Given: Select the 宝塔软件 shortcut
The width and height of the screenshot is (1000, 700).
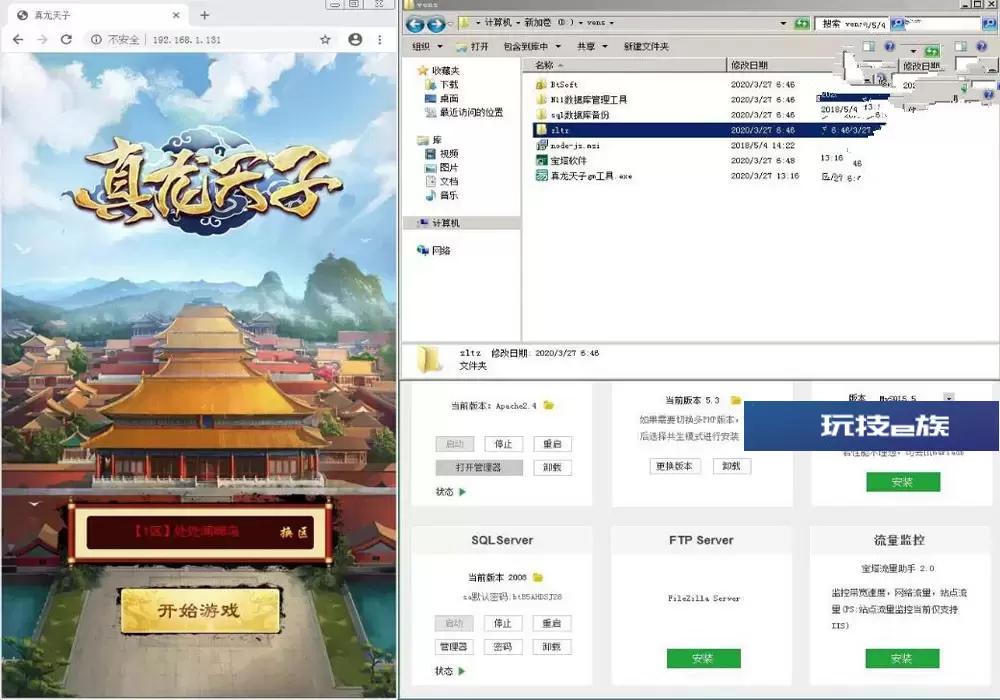Looking at the screenshot, I should click(561, 161).
